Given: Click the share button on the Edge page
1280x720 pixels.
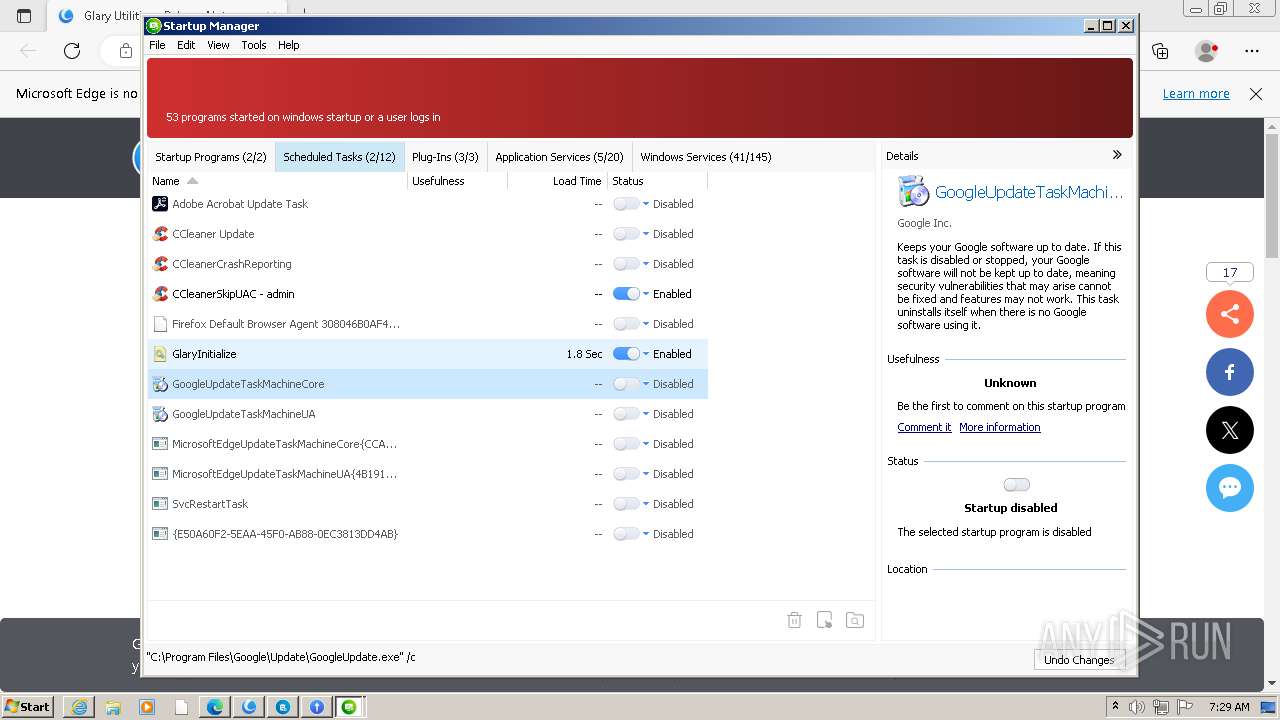Looking at the screenshot, I should (1230, 314).
